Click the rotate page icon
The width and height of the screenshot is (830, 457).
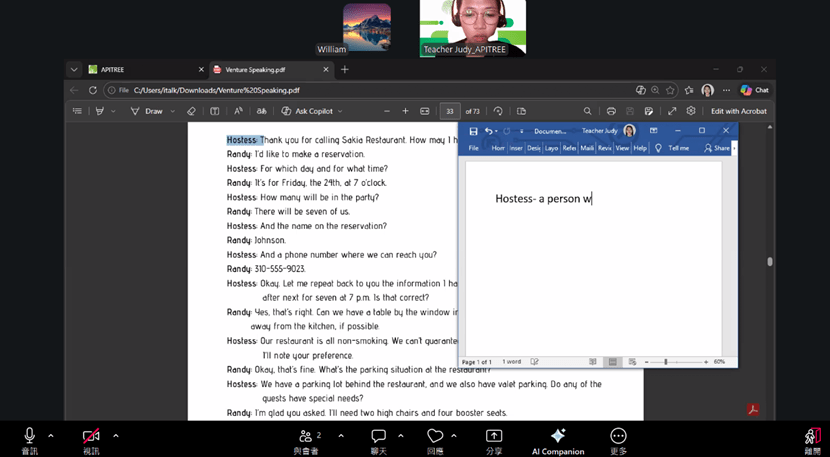498,111
